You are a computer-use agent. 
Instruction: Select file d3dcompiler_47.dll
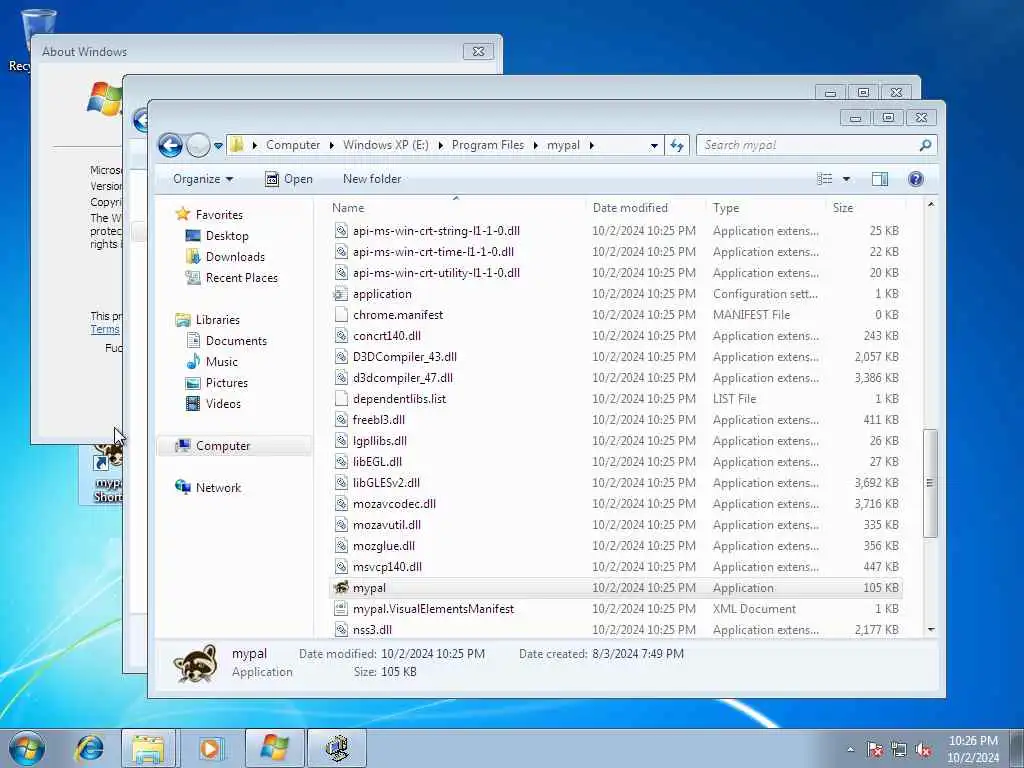pyautogui.click(x=402, y=378)
